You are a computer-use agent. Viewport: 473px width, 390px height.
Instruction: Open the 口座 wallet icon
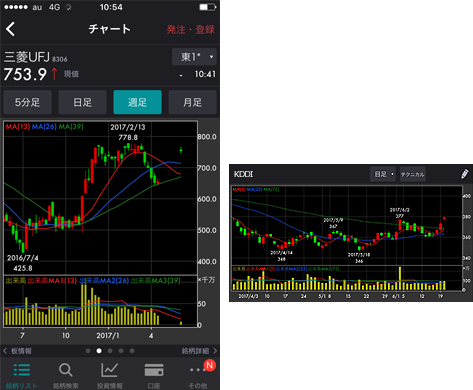pos(154,370)
